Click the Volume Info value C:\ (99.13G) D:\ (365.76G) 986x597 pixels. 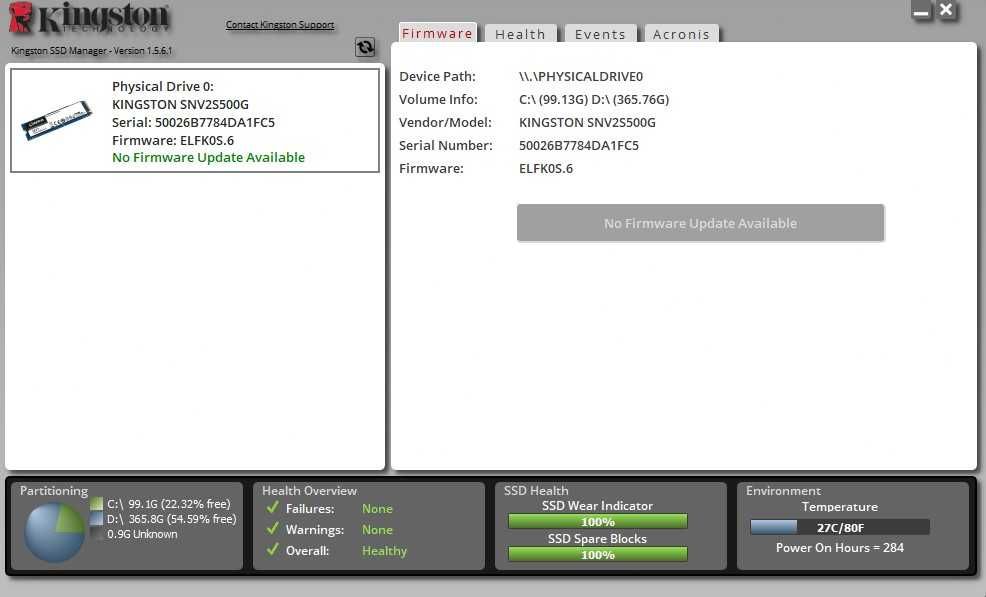[594, 99]
